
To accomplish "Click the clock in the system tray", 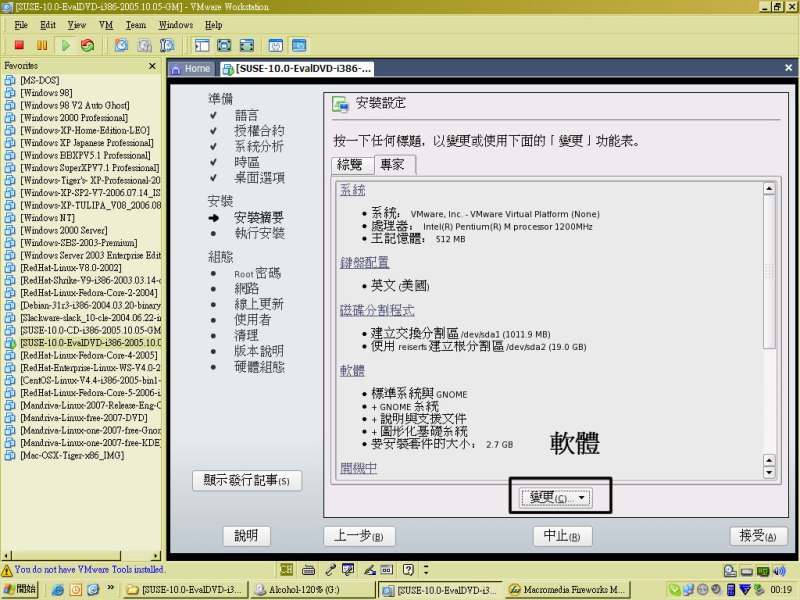I will [781, 590].
